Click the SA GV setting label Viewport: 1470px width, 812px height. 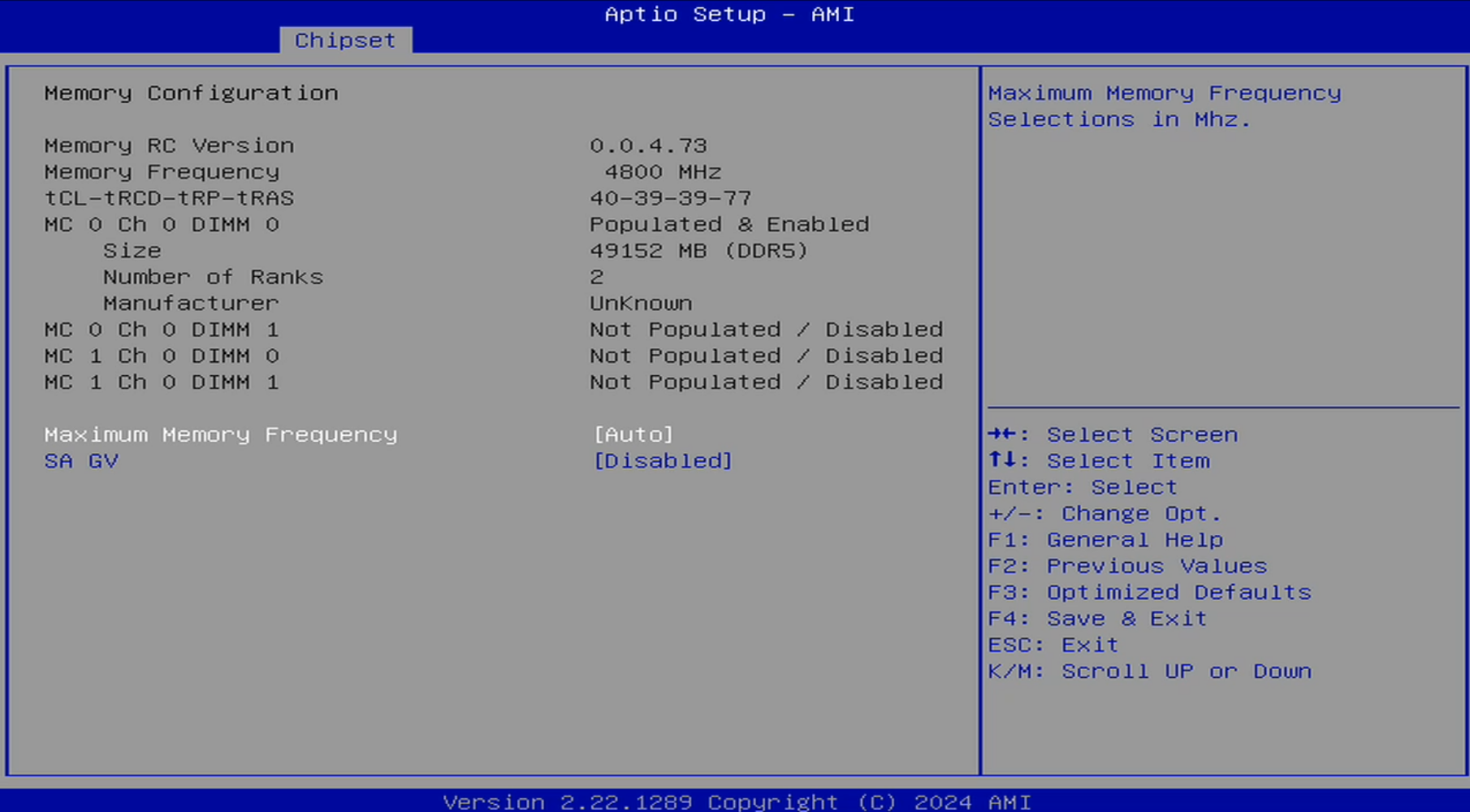(x=81, y=461)
